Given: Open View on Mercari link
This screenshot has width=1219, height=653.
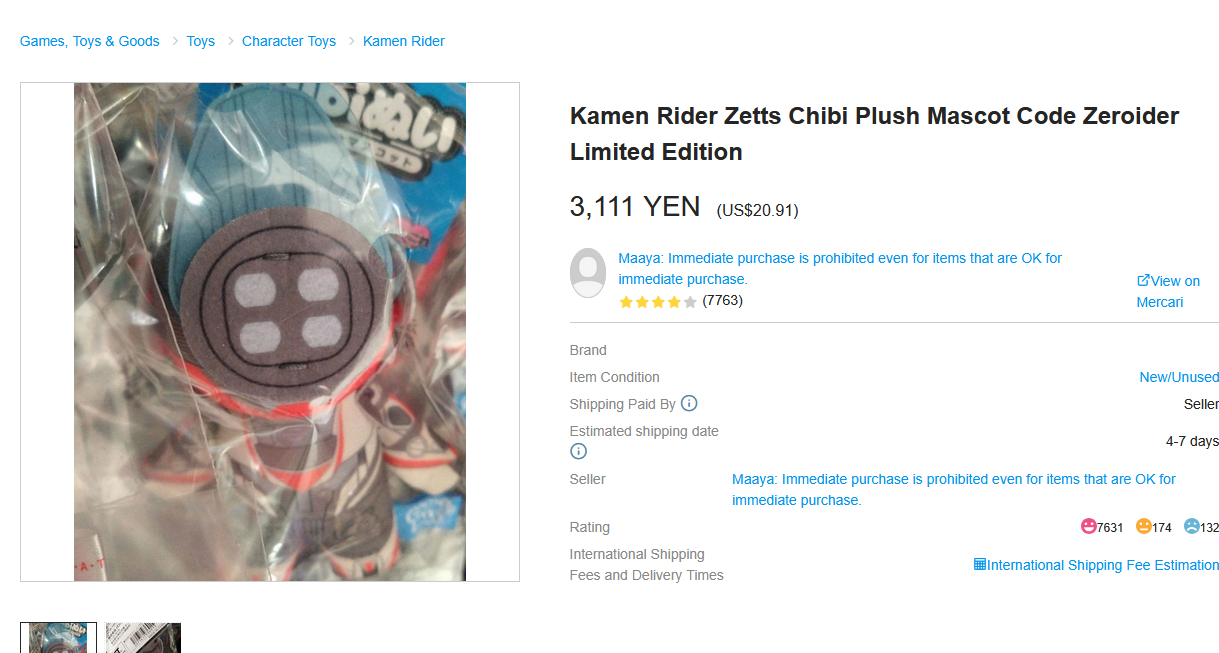Looking at the screenshot, I should (1168, 291).
